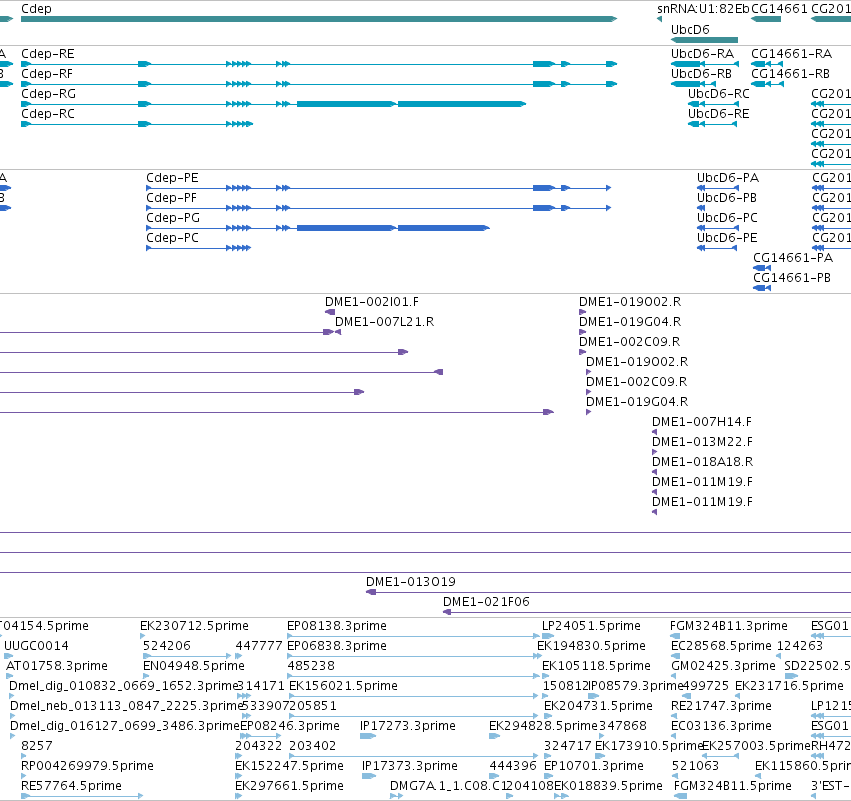Select transcript UbcD6-RA
851x801 pixels.
(x=702, y=54)
